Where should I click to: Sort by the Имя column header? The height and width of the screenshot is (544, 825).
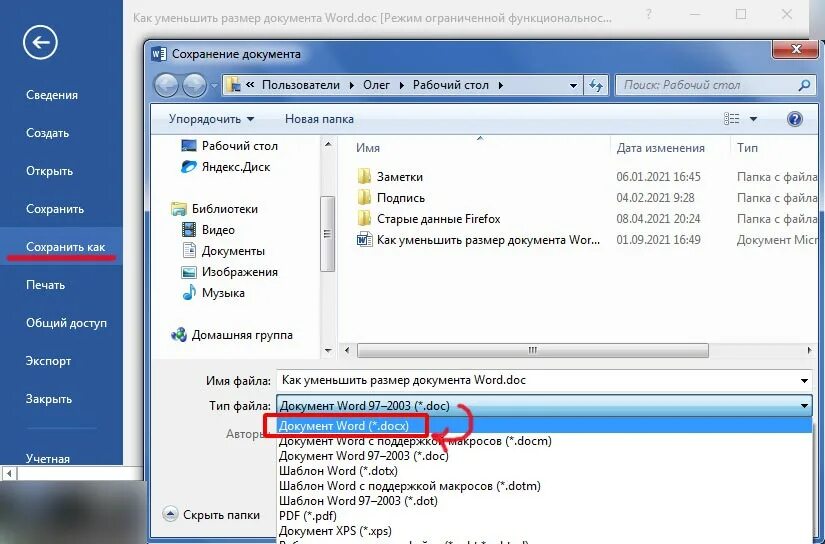tap(368, 148)
